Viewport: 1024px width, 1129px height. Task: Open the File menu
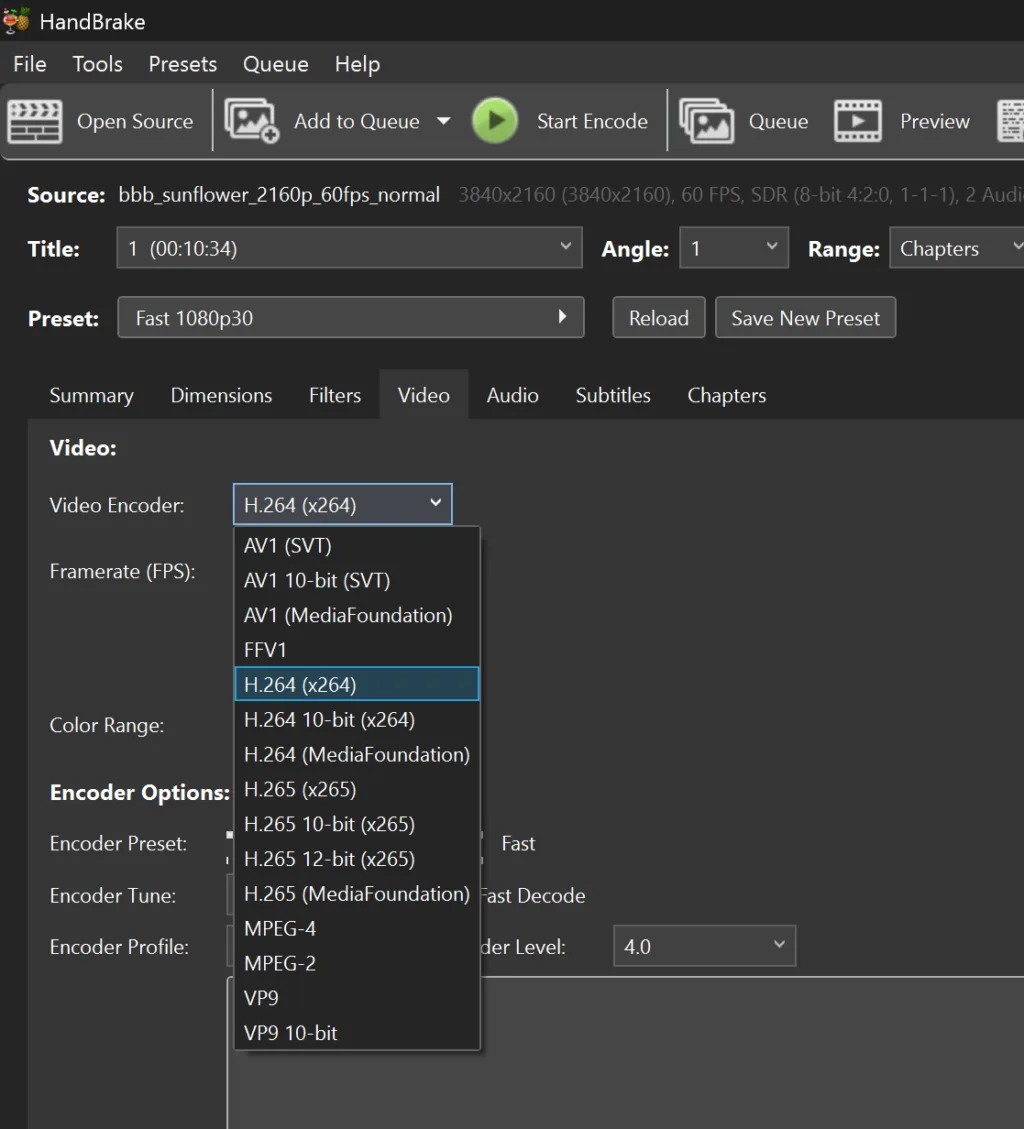point(30,64)
